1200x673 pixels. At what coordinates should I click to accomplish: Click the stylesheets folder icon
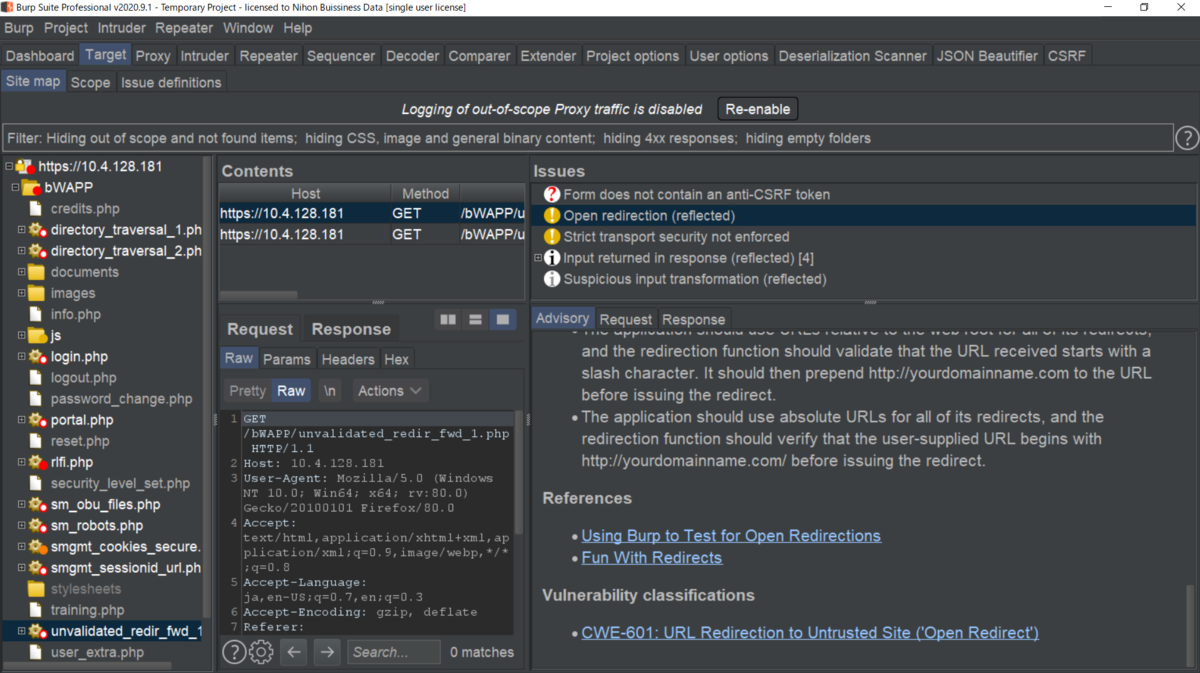click(x=37, y=589)
